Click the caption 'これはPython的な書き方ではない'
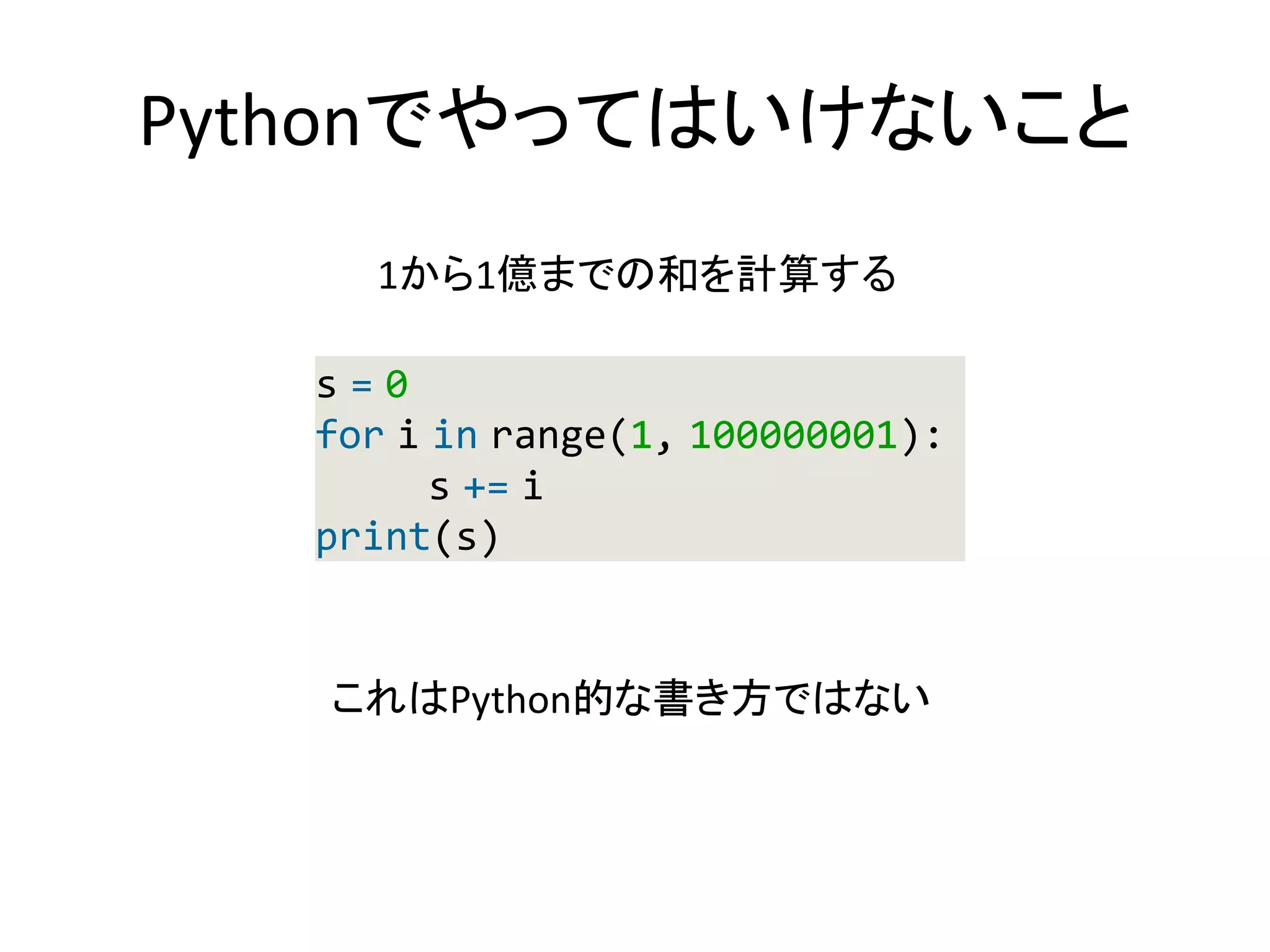 pyautogui.click(x=631, y=699)
